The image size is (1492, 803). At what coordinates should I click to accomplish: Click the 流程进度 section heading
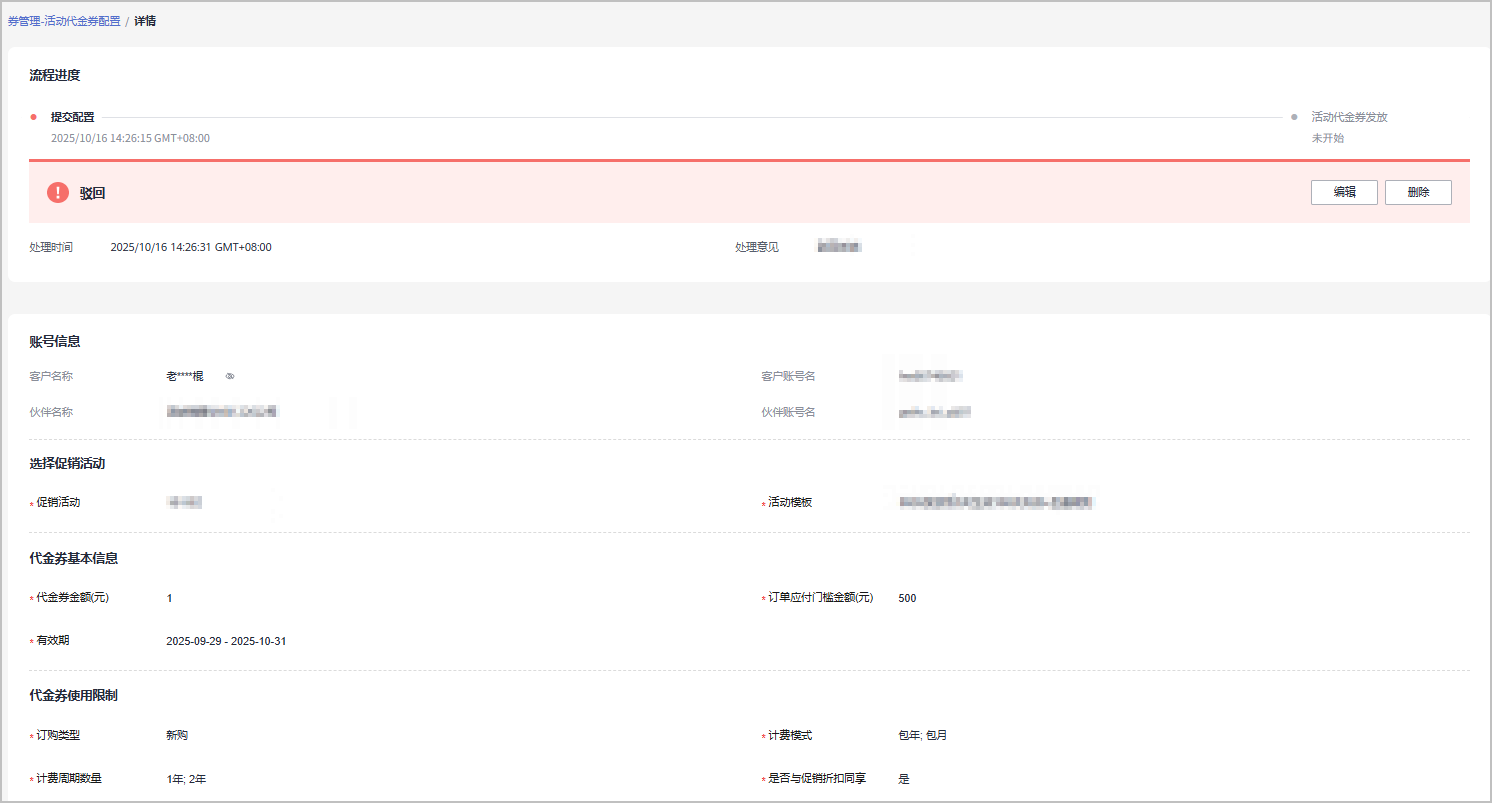55,75
